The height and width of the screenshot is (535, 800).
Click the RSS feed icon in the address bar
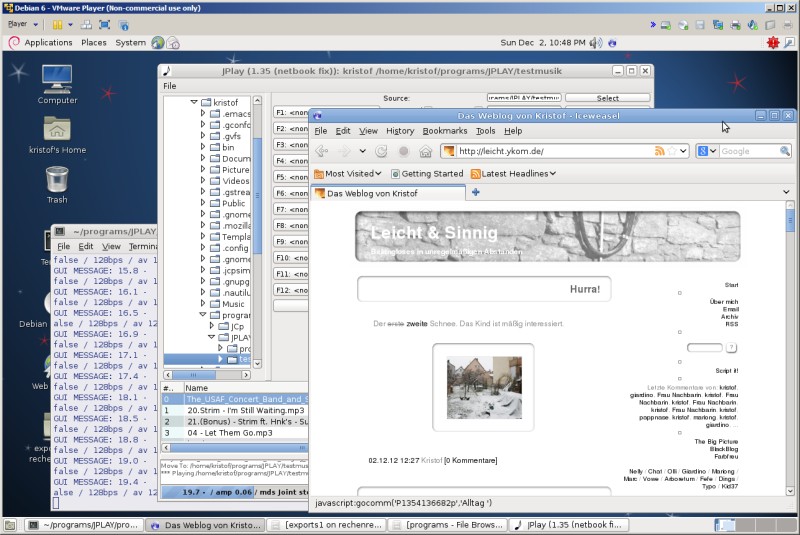[660, 151]
